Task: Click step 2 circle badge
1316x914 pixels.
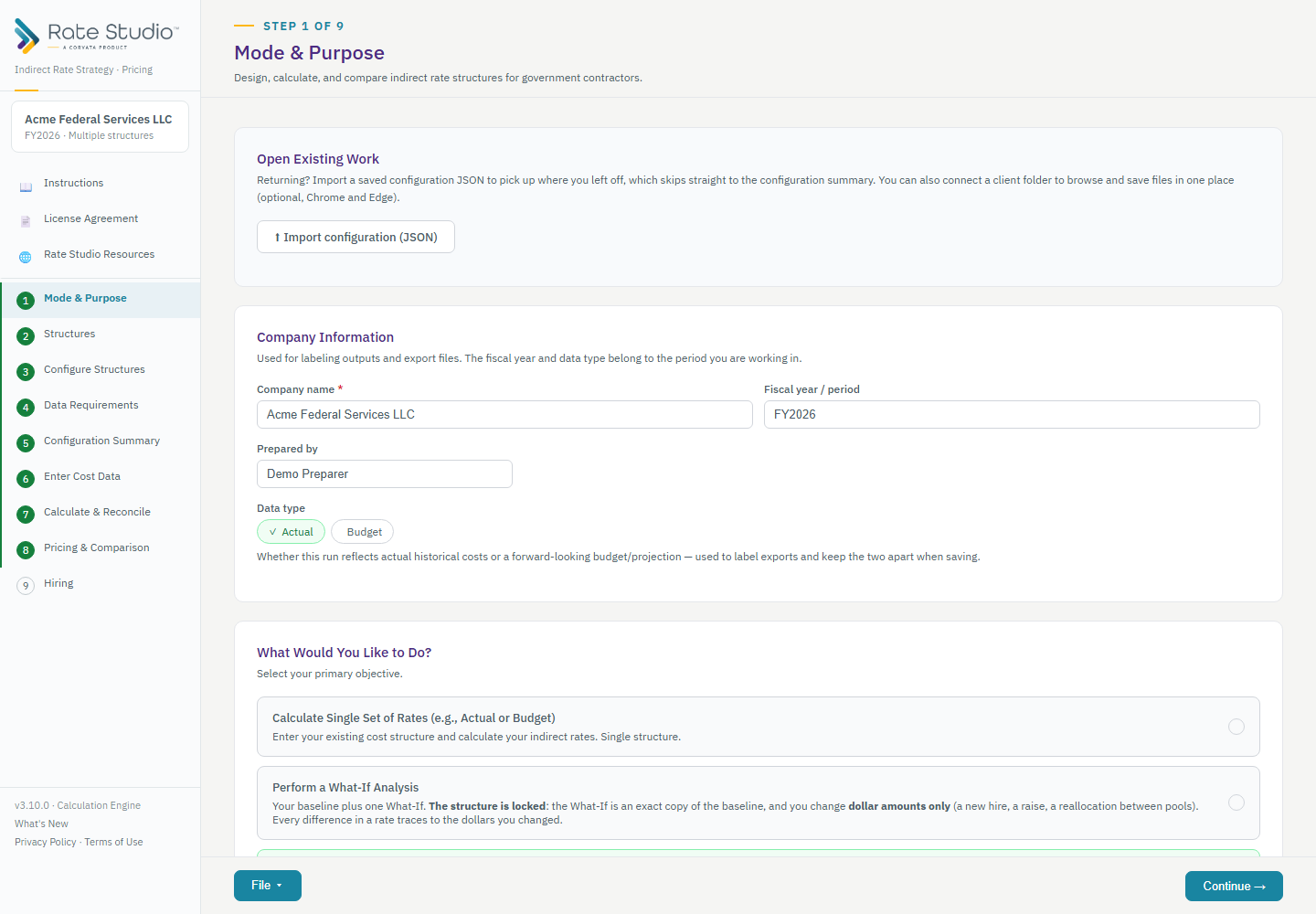Action: click(26, 336)
